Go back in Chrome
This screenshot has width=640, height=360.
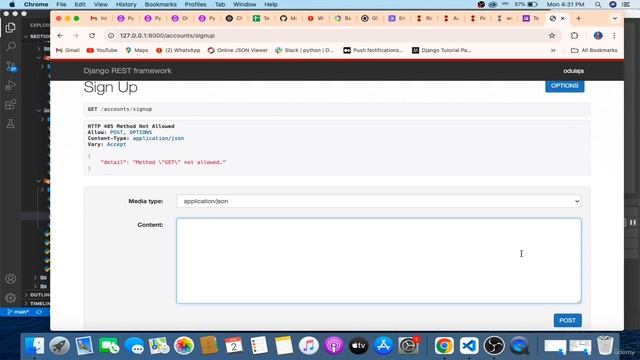click(60, 36)
